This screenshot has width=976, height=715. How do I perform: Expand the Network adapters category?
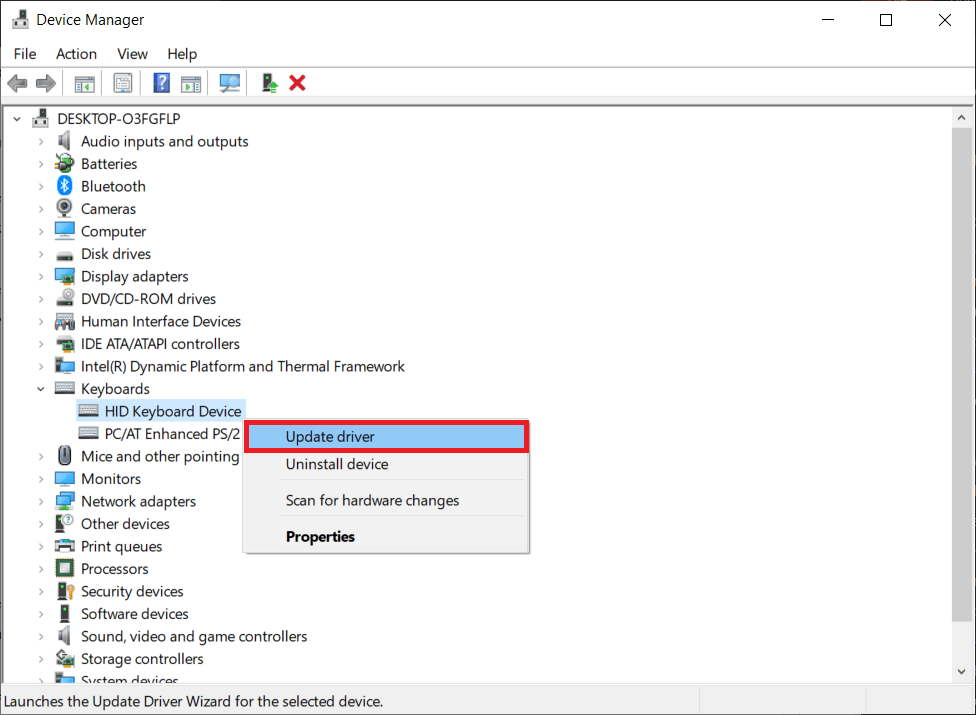point(40,500)
